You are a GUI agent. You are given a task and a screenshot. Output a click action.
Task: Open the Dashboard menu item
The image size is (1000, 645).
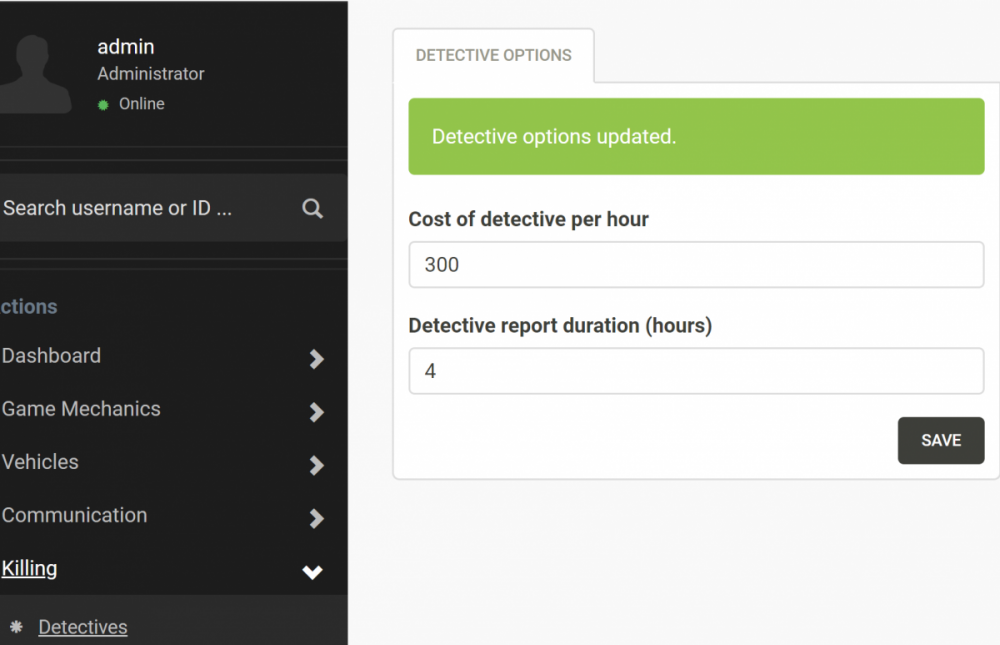(52, 356)
